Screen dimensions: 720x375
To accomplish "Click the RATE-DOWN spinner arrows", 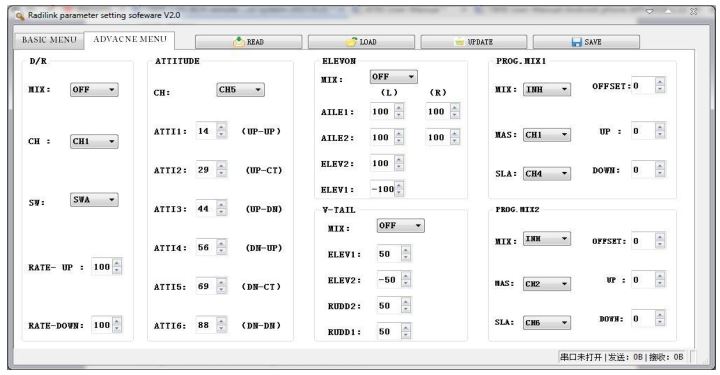I will click(117, 325).
